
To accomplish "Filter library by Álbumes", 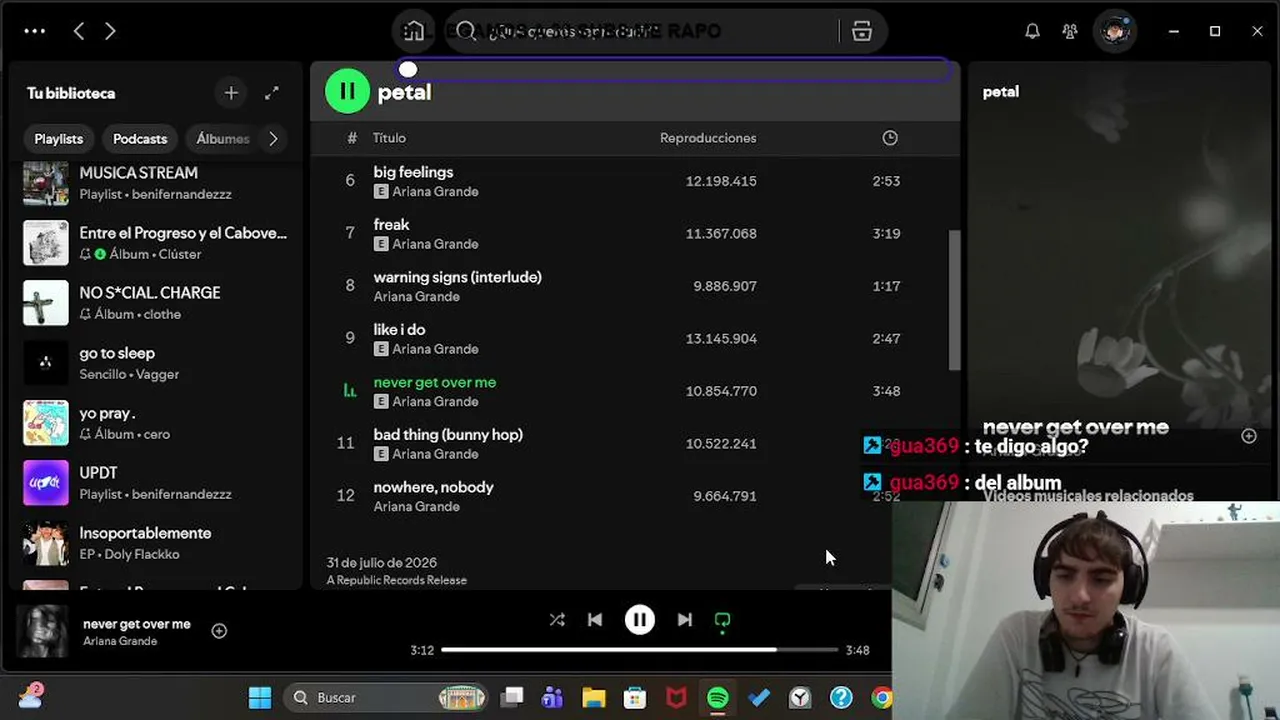I will click(x=222, y=139).
